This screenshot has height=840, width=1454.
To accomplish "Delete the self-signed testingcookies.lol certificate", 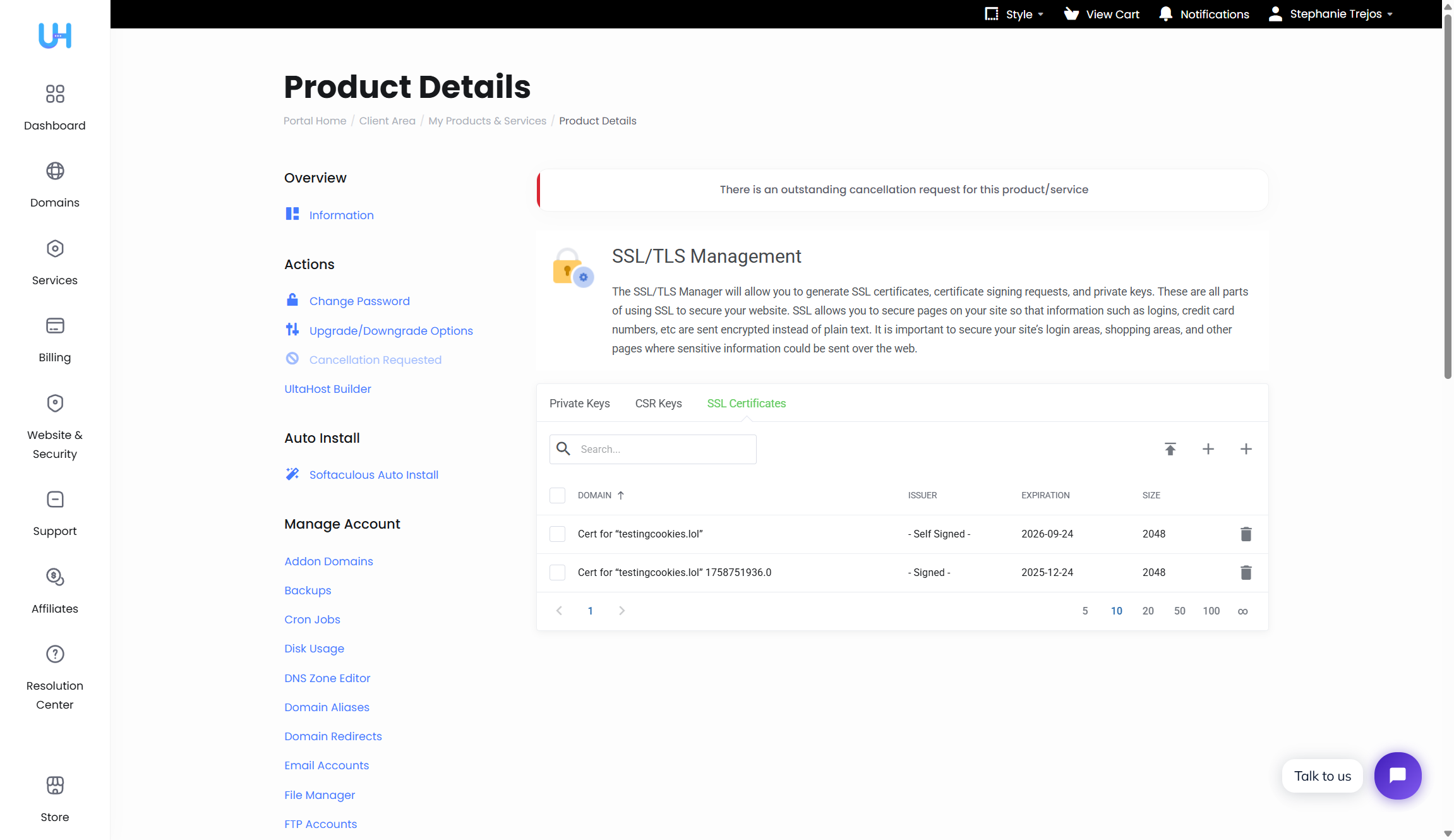I will [1246, 534].
